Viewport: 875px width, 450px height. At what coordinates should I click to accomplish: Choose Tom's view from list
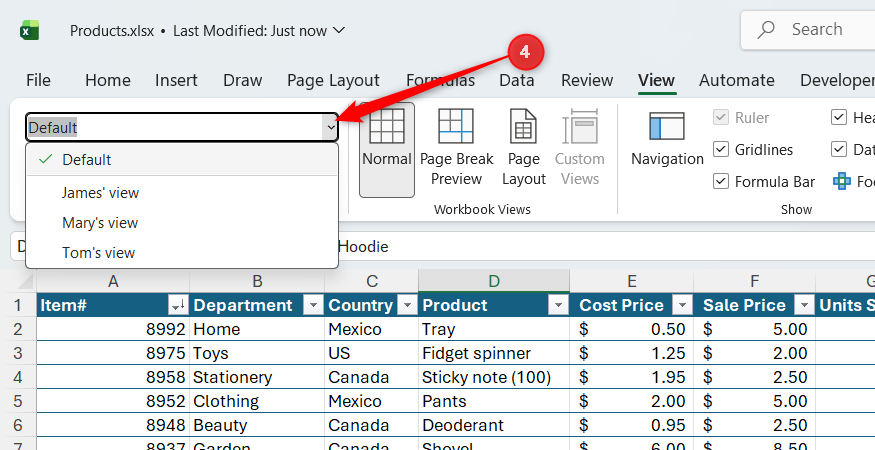pyautogui.click(x=182, y=252)
